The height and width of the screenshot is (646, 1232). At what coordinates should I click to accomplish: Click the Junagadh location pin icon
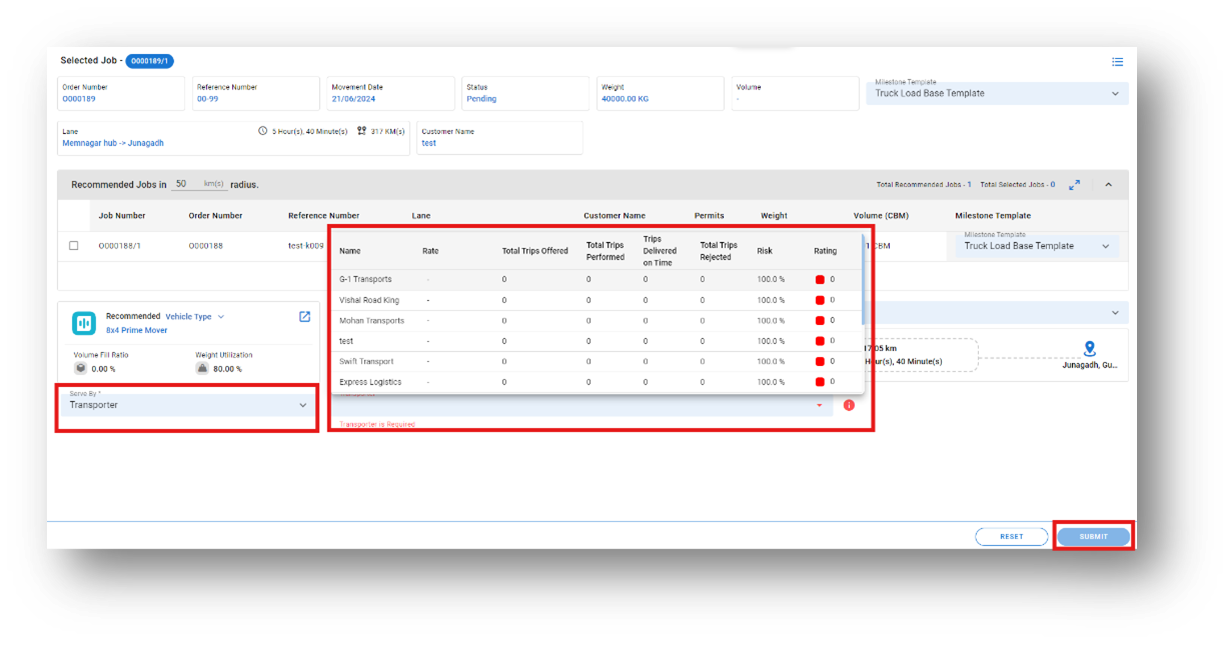point(1089,349)
